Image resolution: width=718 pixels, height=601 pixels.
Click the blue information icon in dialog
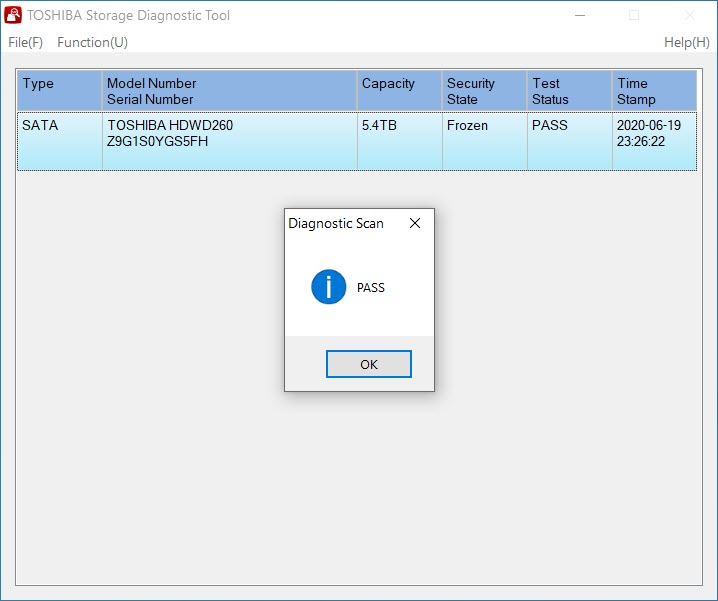point(328,287)
